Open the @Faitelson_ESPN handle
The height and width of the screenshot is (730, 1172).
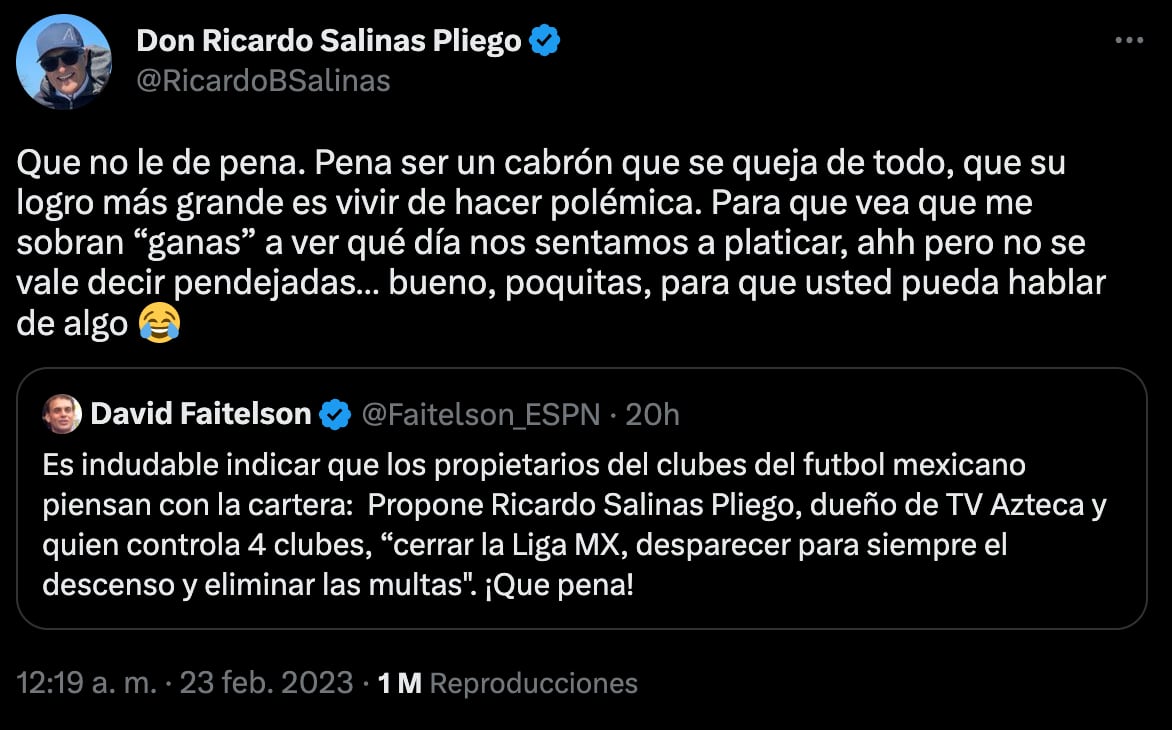pyautogui.click(x=480, y=413)
